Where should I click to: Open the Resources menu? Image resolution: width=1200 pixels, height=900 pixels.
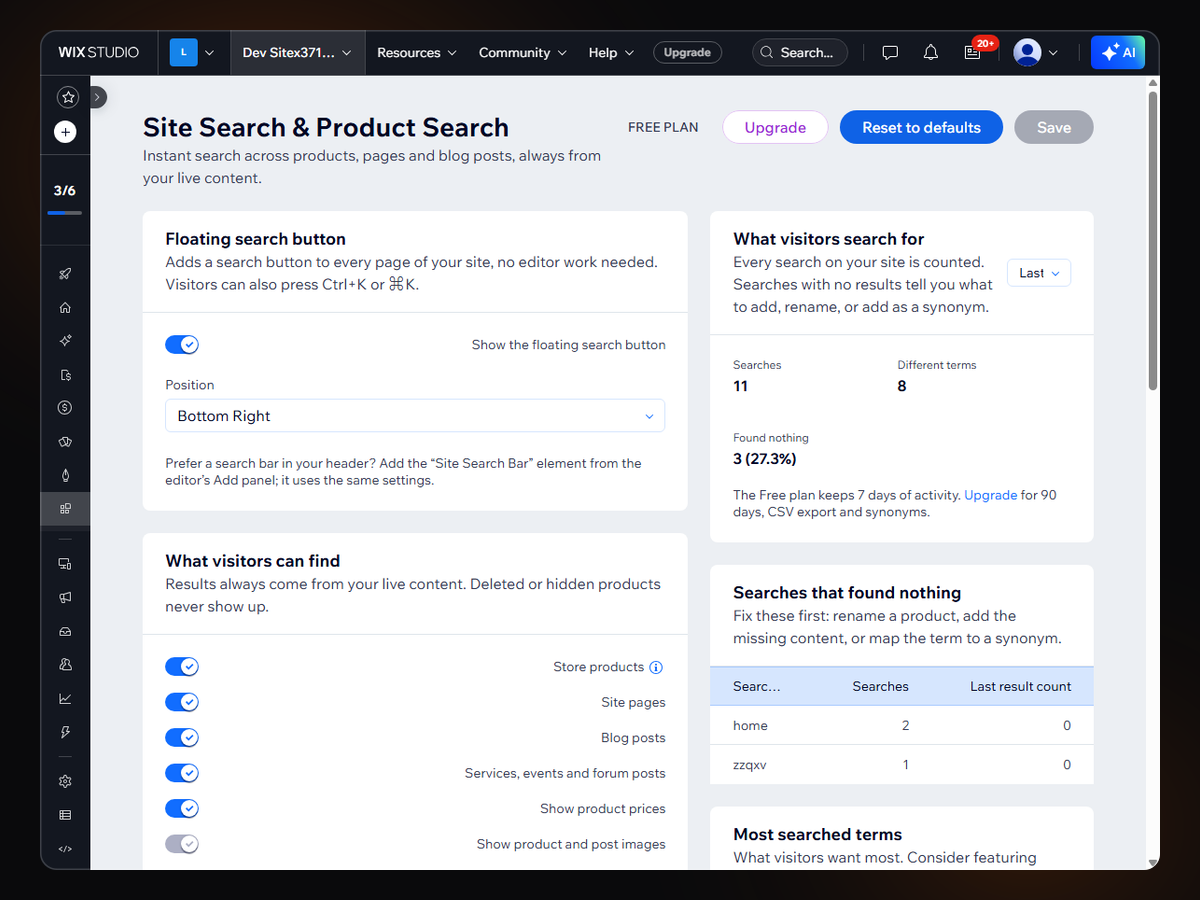[417, 53]
